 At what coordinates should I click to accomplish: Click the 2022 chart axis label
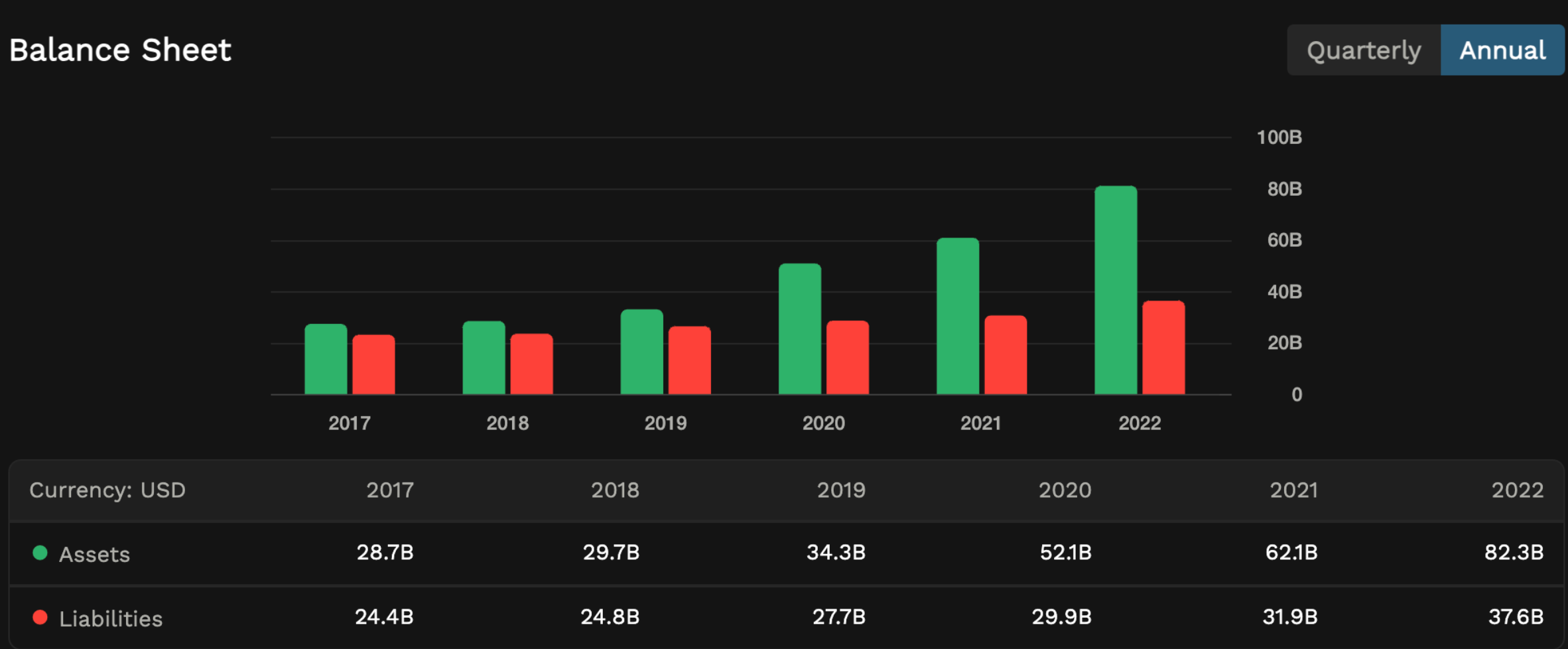pos(1140,423)
